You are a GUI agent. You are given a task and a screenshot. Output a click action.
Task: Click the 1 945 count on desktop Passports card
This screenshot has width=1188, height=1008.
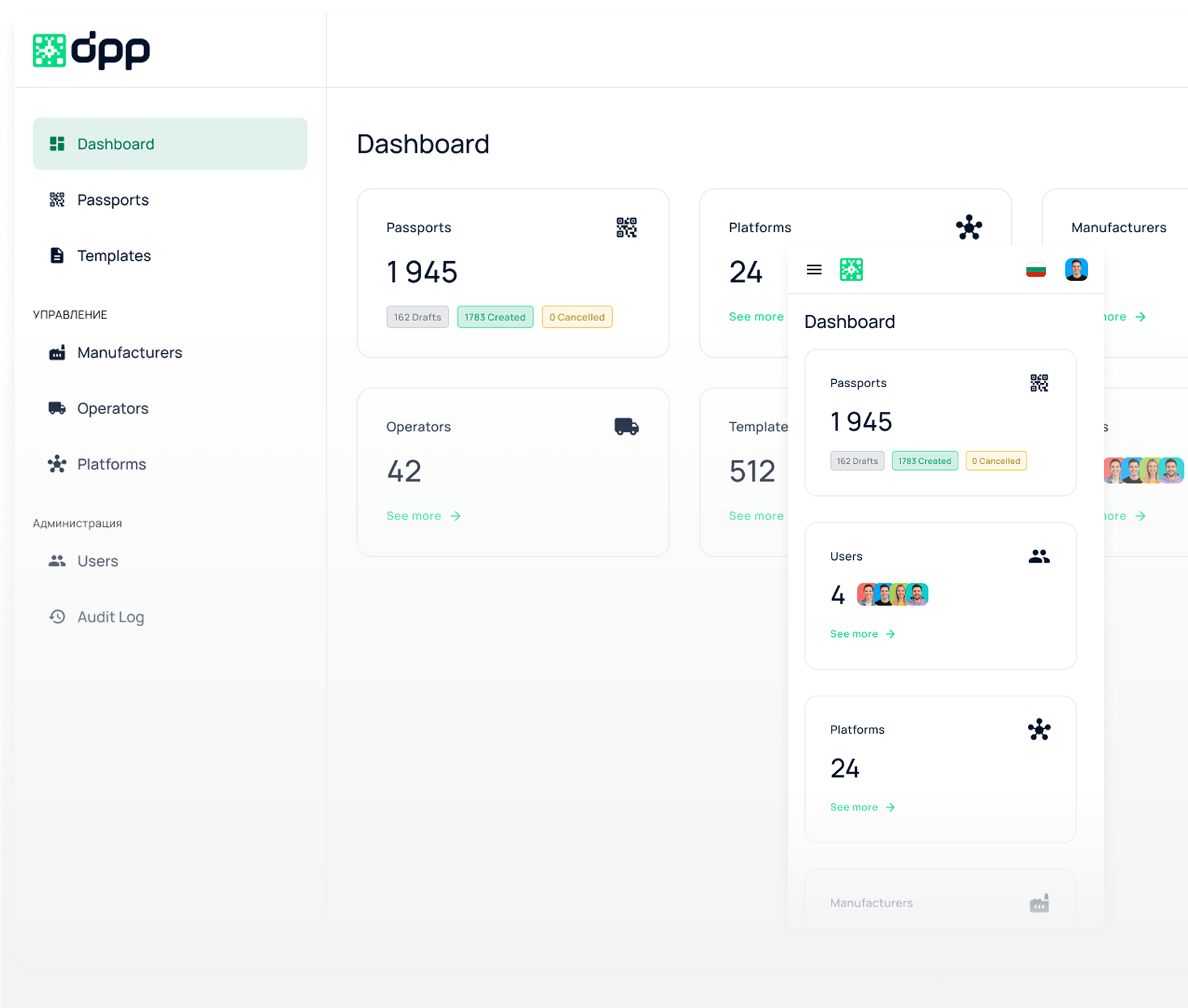422,272
